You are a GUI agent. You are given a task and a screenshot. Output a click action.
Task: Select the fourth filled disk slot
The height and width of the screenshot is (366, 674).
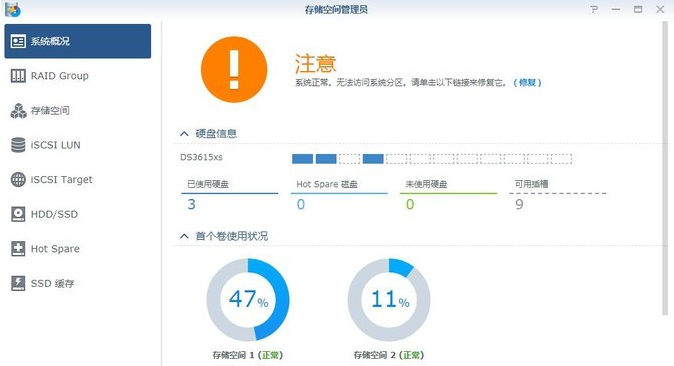pos(373,159)
